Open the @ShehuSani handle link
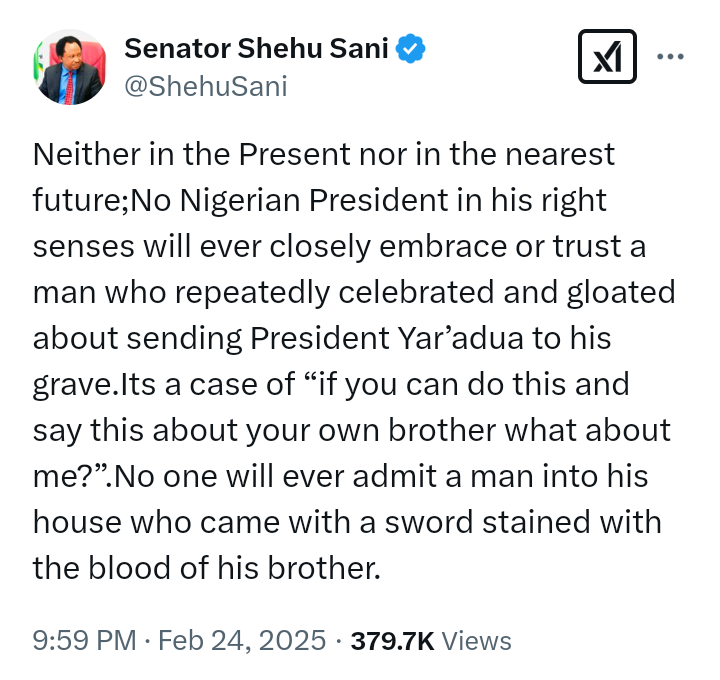The image size is (720, 680). coord(206,86)
